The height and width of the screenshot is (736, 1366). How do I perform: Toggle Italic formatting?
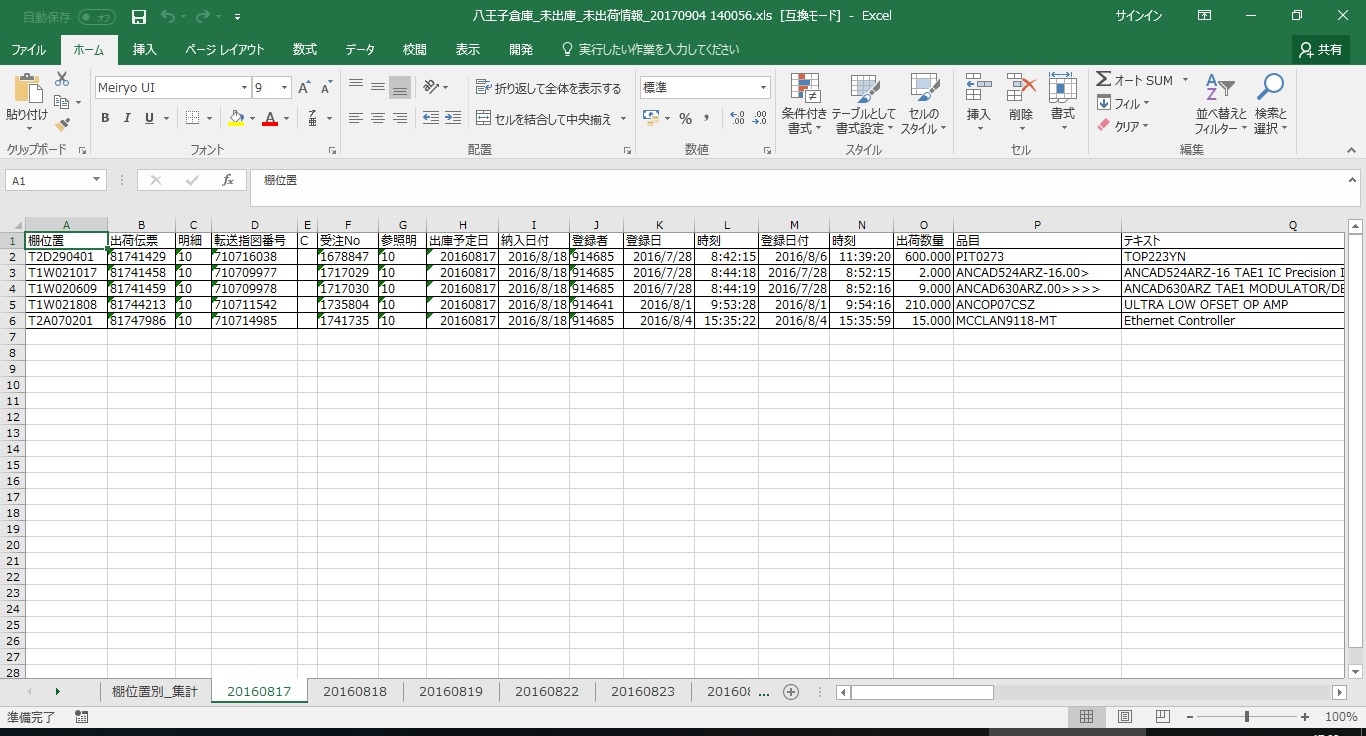pyautogui.click(x=127, y=118)
